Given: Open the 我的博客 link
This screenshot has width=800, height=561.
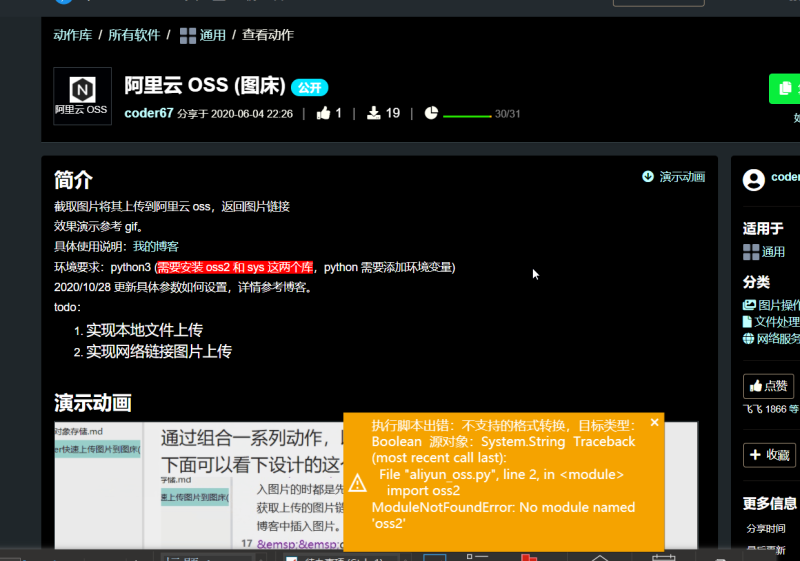Looking at the screenshot, I should (x=156, y=247).
